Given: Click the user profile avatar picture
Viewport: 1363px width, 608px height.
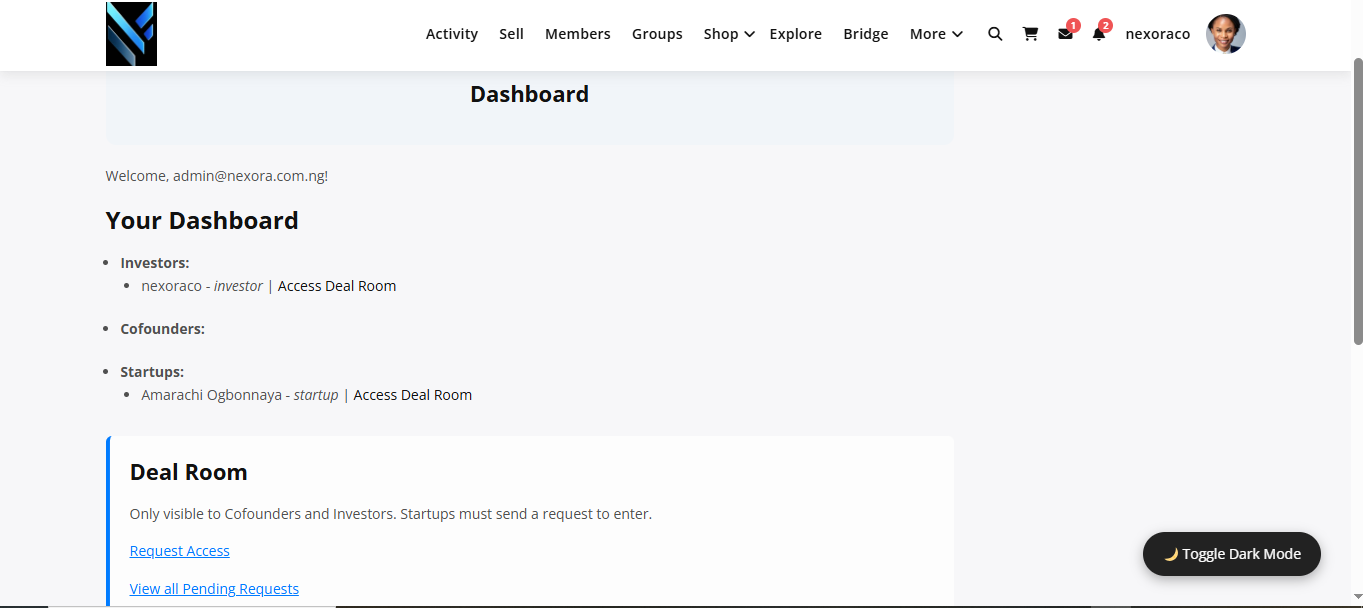Looking at the screenshot, I should point(1226,34).
